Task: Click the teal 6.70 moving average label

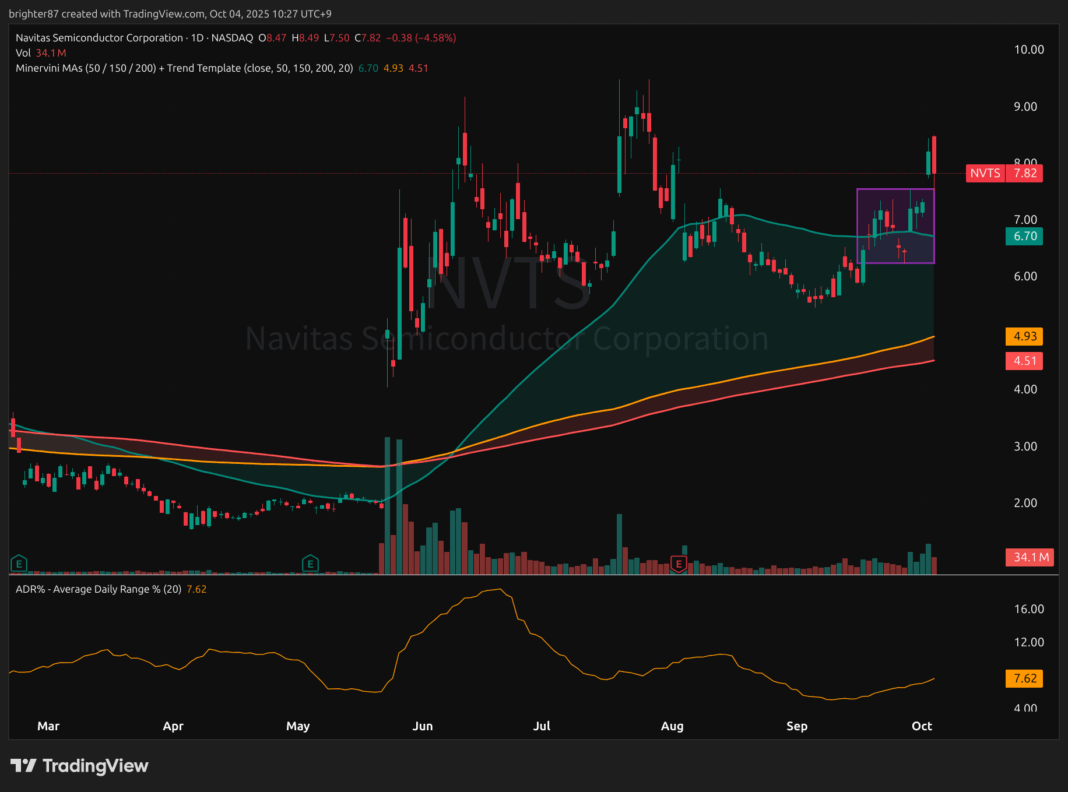Action: 1024,236
